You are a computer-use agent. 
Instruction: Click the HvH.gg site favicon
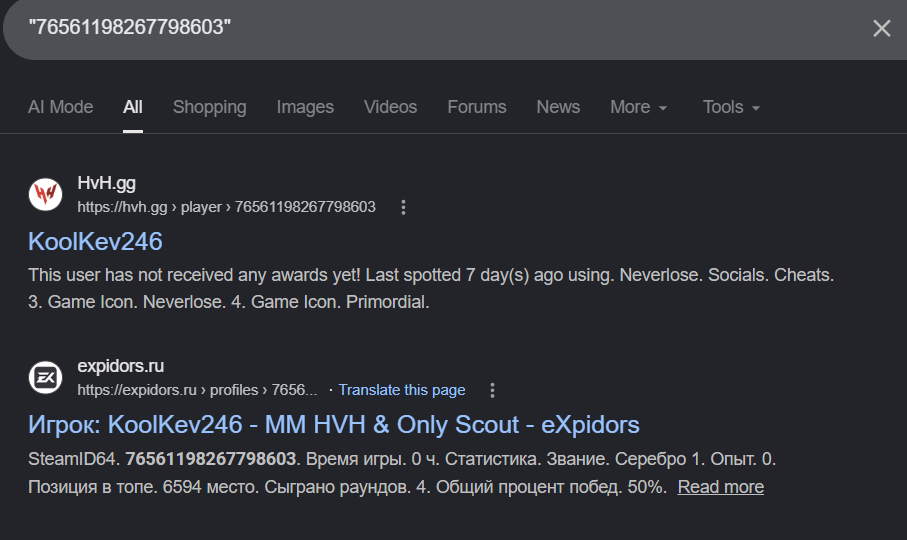click(45, 194)
